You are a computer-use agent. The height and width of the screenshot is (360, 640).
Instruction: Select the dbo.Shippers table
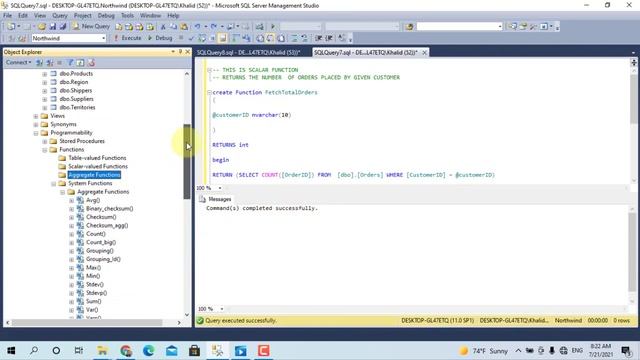pos(76,91)
